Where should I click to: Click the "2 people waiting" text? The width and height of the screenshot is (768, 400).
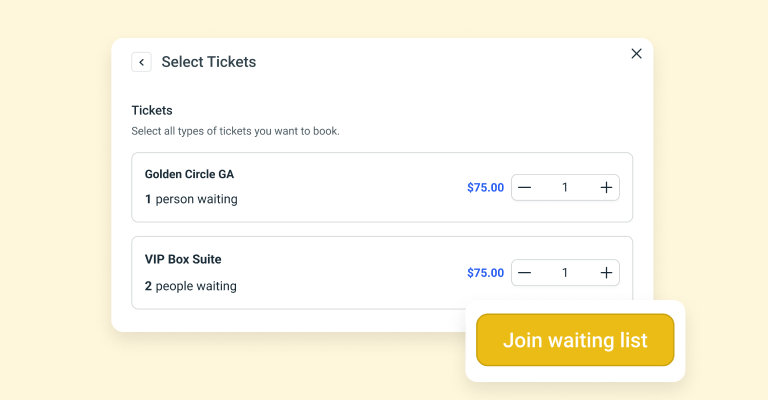(x=191, y=286)
